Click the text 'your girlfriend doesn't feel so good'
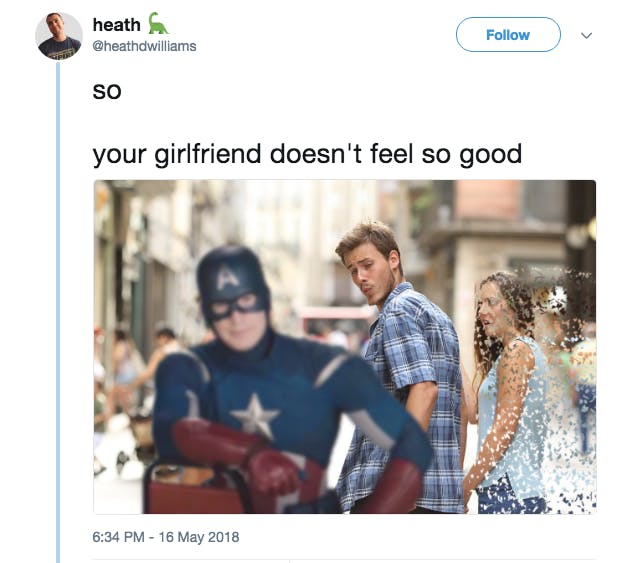The width and height of the screenshot is (635, 563). [307, 155]
